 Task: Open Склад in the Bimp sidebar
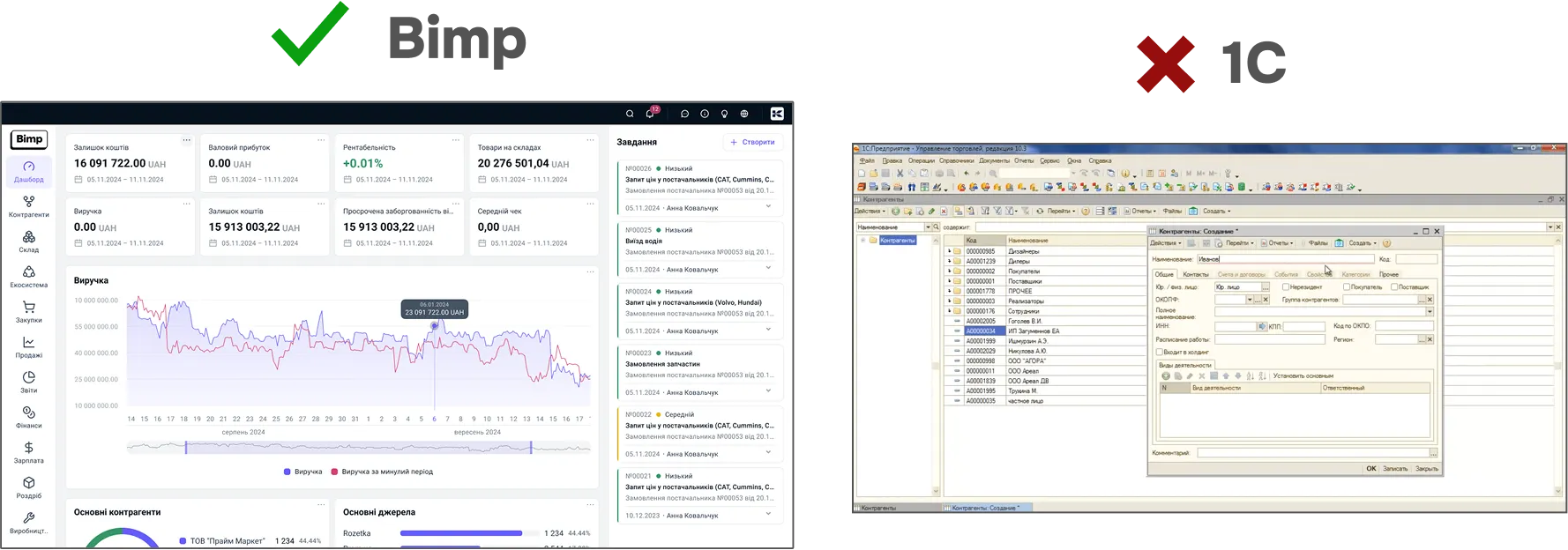(x=29, y=242)
